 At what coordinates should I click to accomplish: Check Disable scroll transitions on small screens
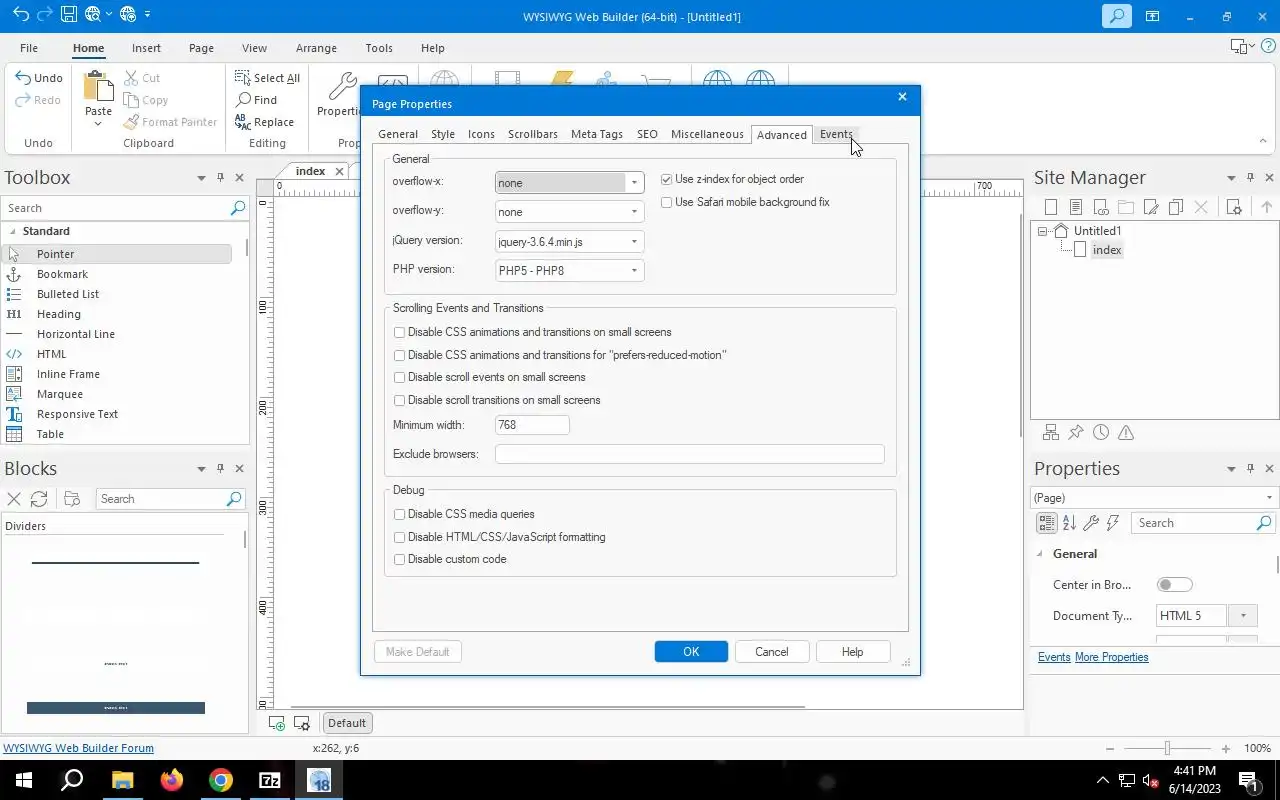399,400
